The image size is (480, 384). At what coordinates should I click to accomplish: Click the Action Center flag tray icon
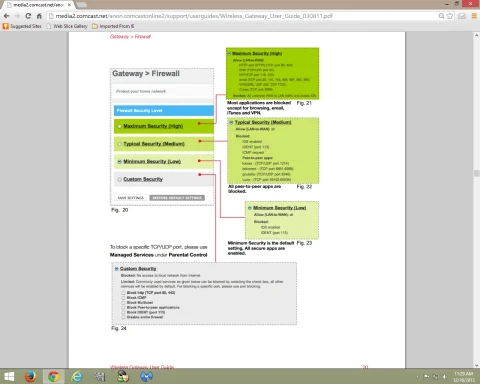426,377
